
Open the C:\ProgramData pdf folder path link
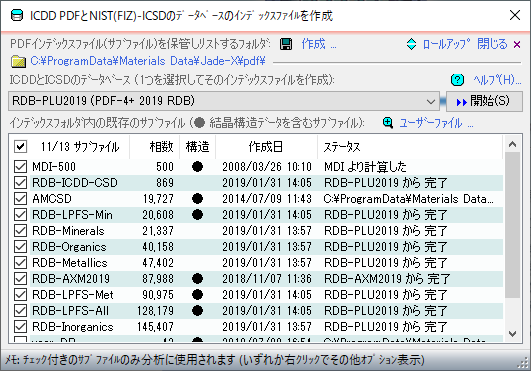pyautogui.click(x=148, y=61)
